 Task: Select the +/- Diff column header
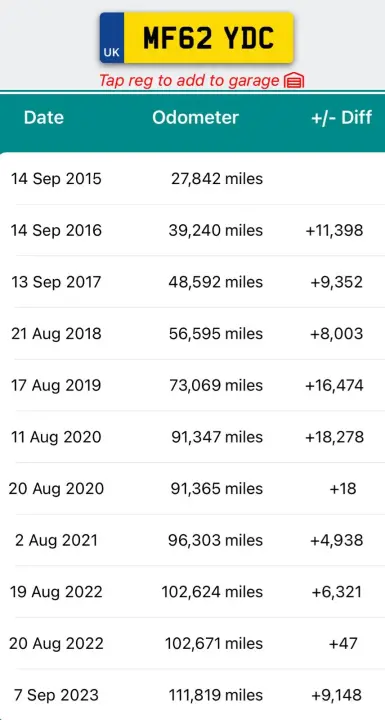(x=341, y=118)
